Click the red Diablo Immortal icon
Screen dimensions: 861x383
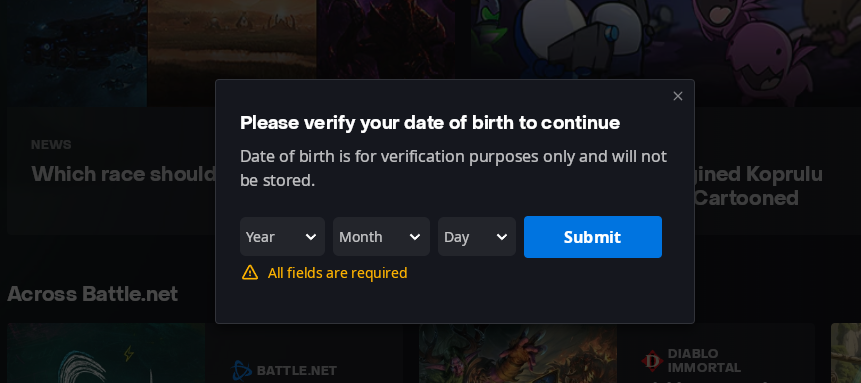(652, 361)
